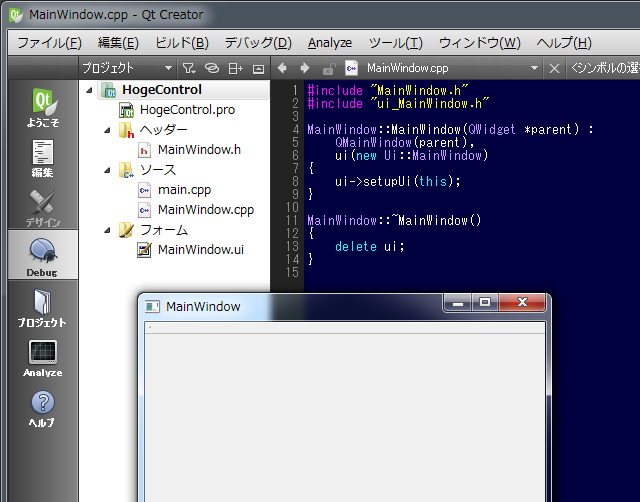The height and width of the screenshot is (502, 640).
Task: Go forward in editor navigation history
Action: pos(304,68)
